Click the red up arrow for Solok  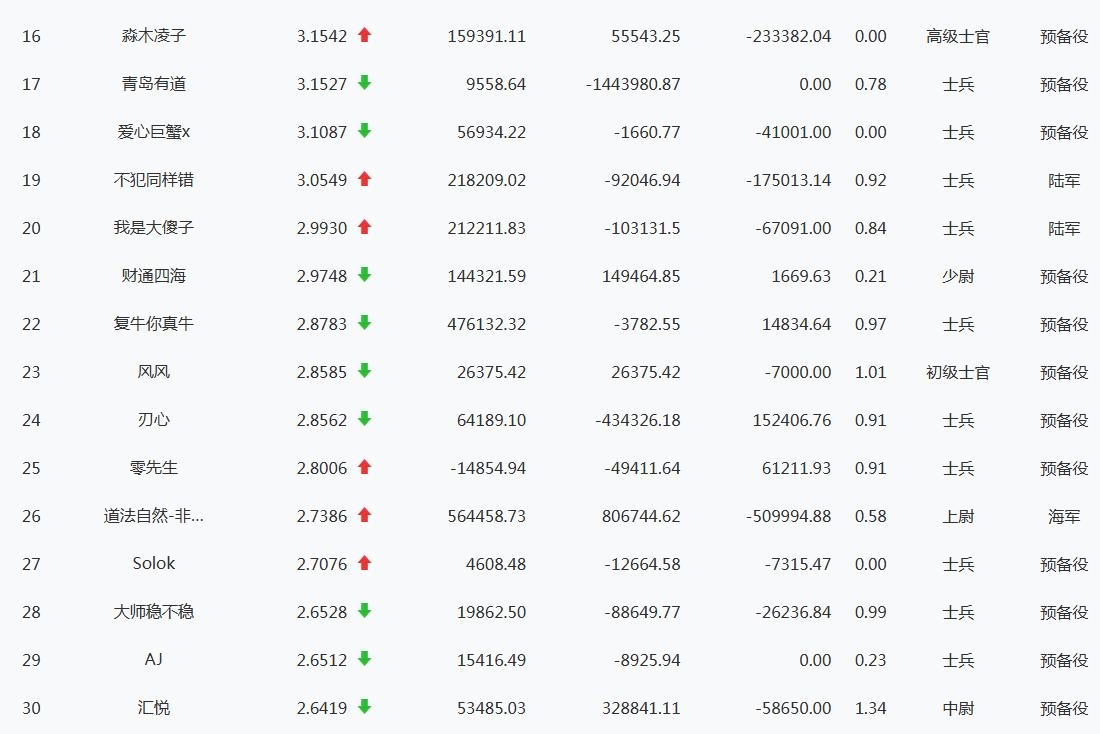pyautogui.click(x=365, y=563)
